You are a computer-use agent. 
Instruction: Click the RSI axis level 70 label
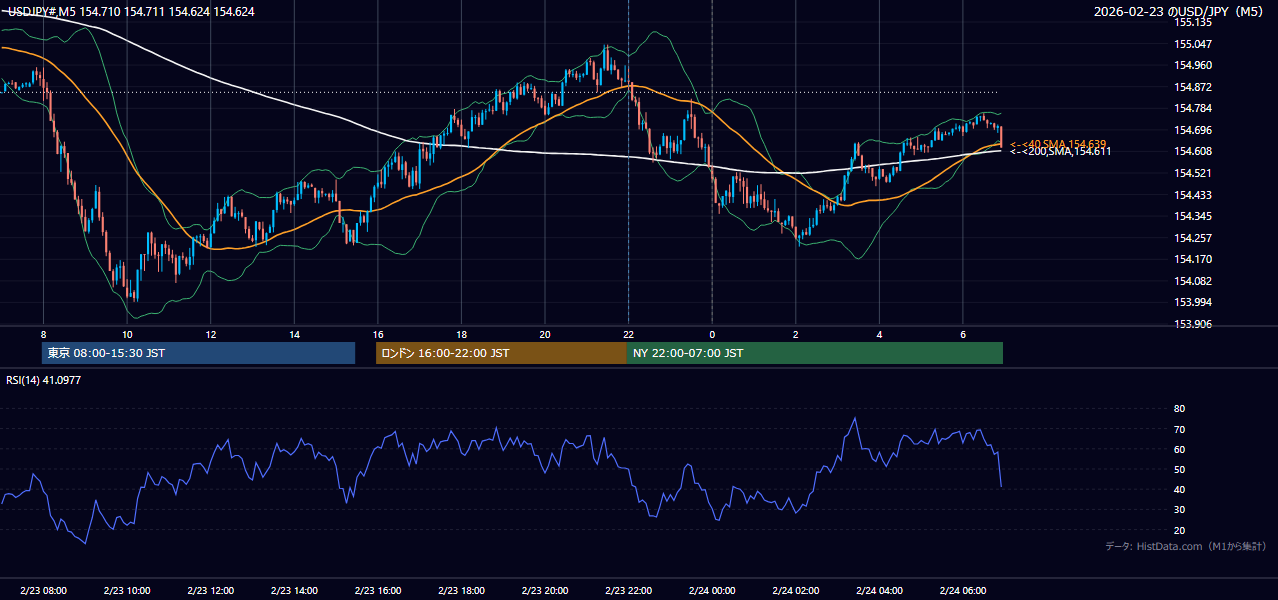[x=1180, y=429]
